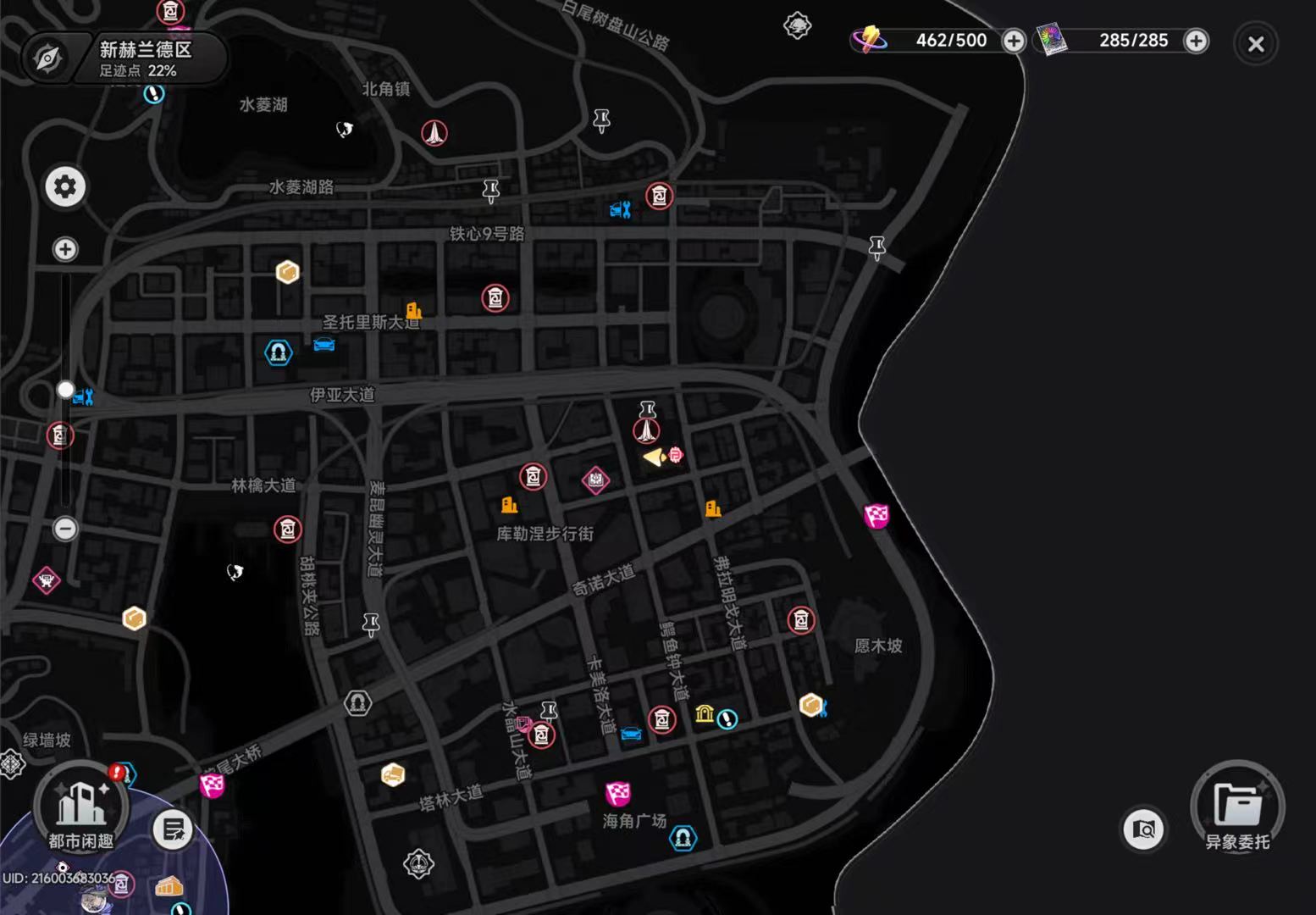Select the red shop marker near 水菱湖路 east end

660,196
